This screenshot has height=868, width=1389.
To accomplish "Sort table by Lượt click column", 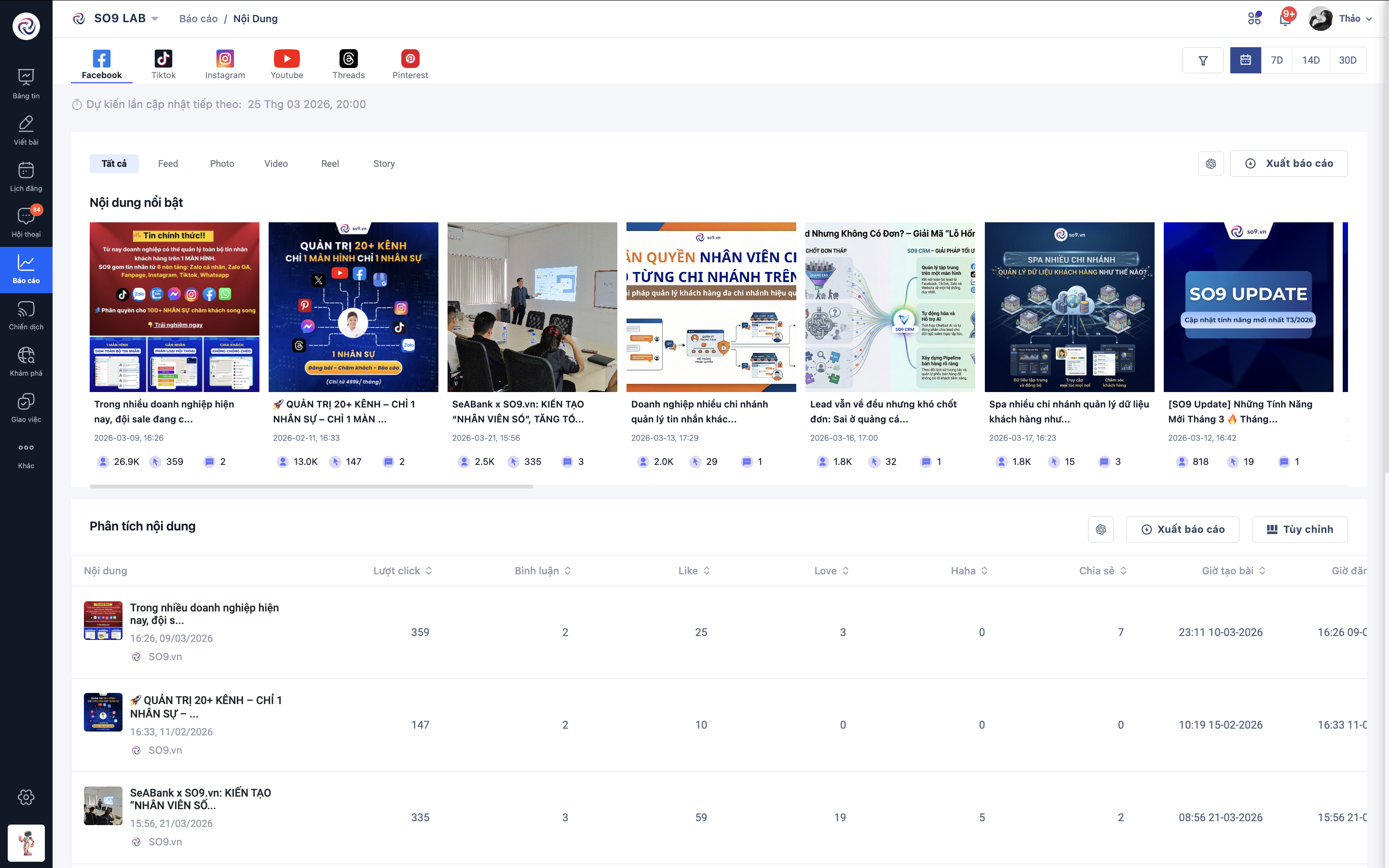I will tap(403, 570).
